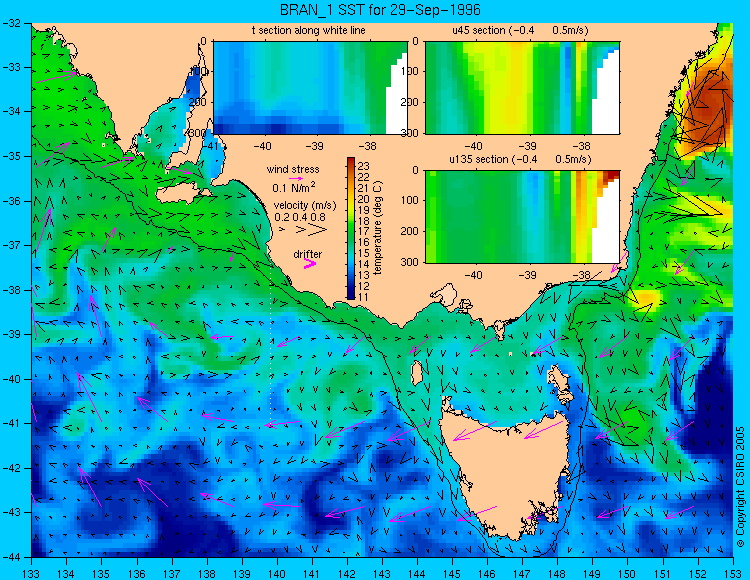Open the u45 velocity section inset plot
750x580 pixels.
[x=522, y=88]
